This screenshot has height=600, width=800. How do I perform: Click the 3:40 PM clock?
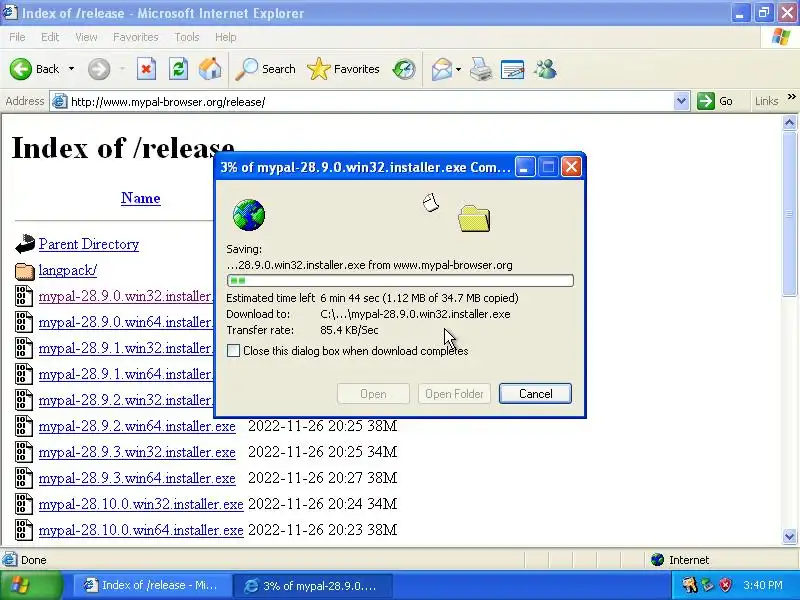[763, 585]
